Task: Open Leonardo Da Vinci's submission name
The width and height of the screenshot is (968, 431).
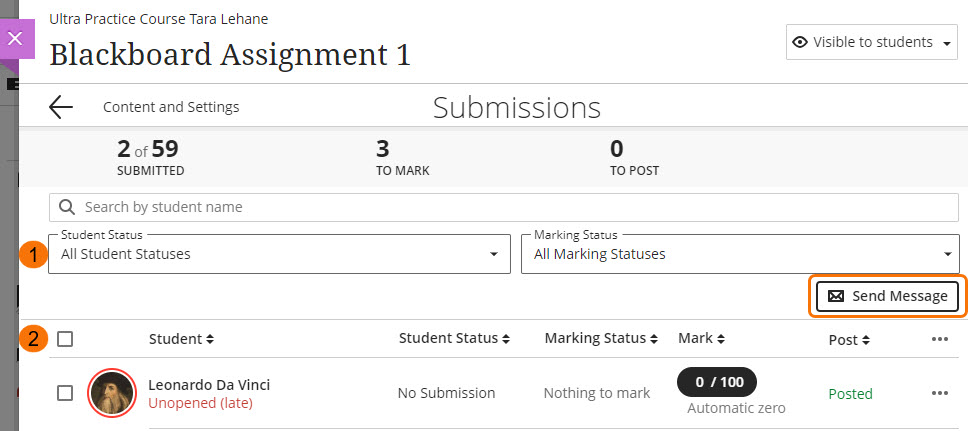Action: 209,385
